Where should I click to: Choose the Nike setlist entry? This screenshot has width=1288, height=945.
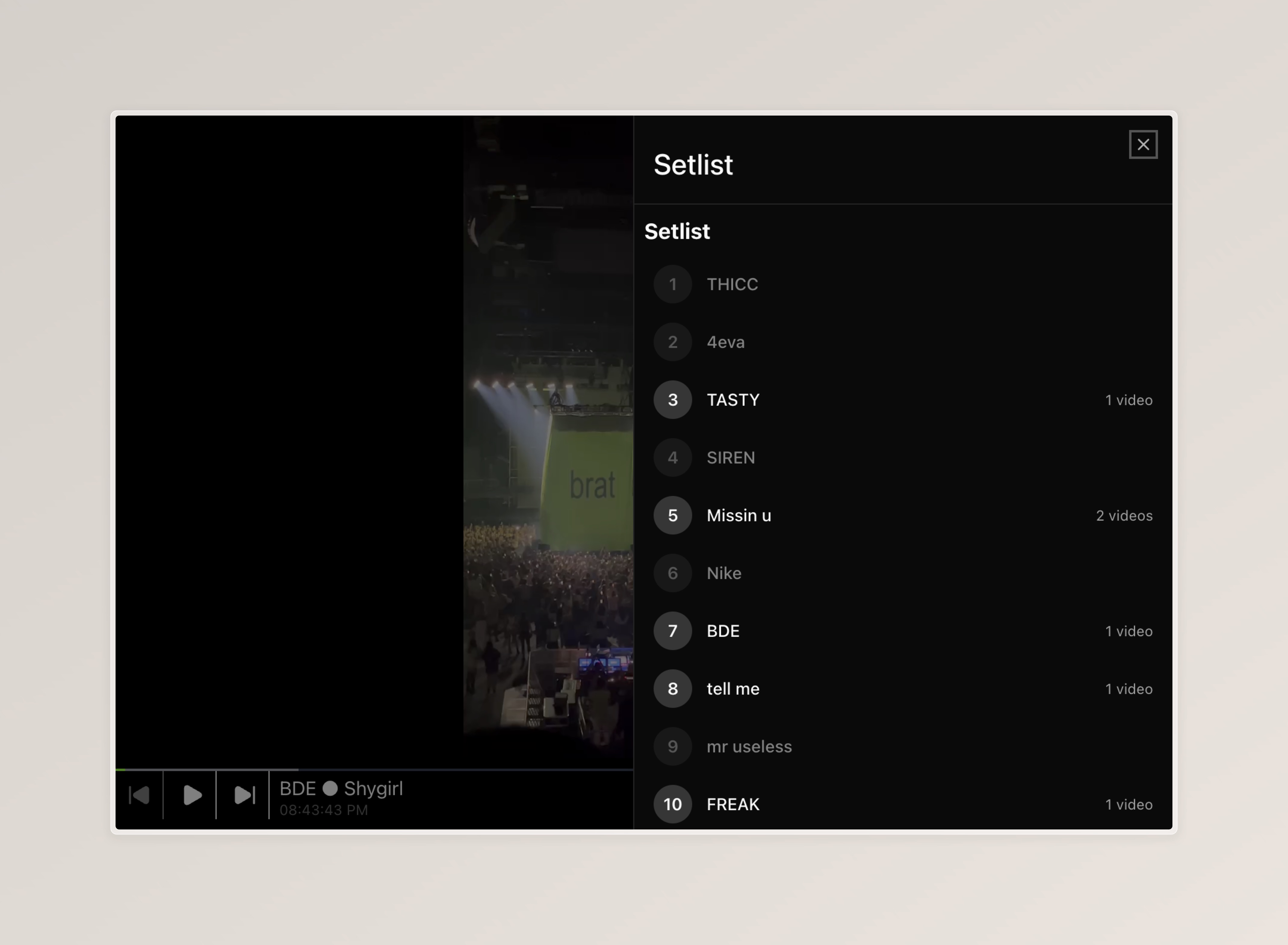pos(723,573)
